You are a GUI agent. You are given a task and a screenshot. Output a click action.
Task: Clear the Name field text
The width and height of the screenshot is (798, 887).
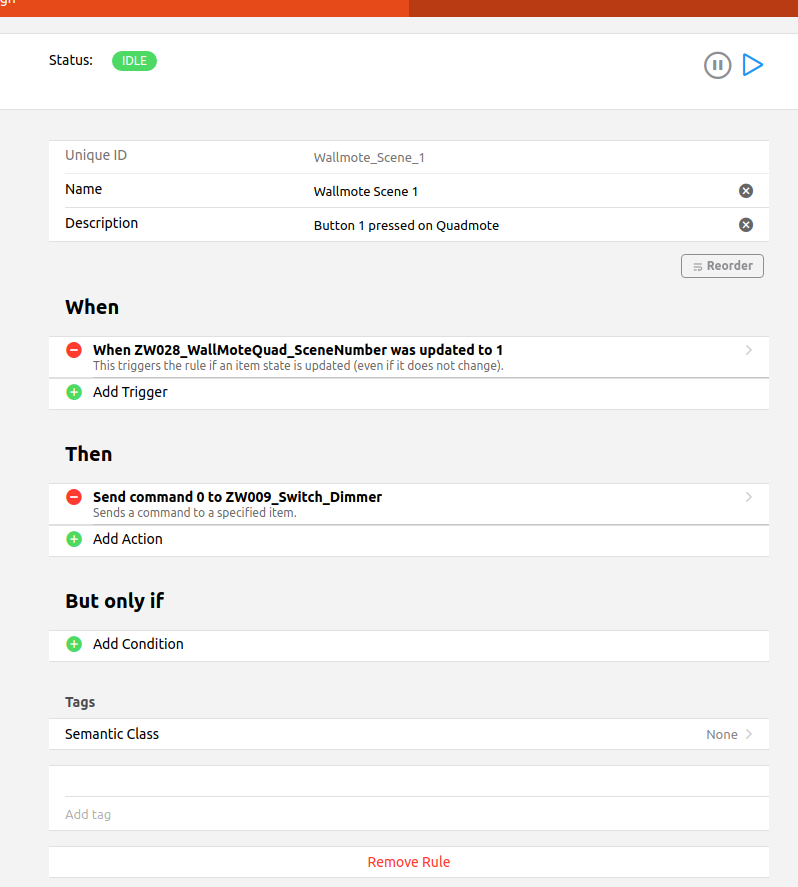point(745,191)
